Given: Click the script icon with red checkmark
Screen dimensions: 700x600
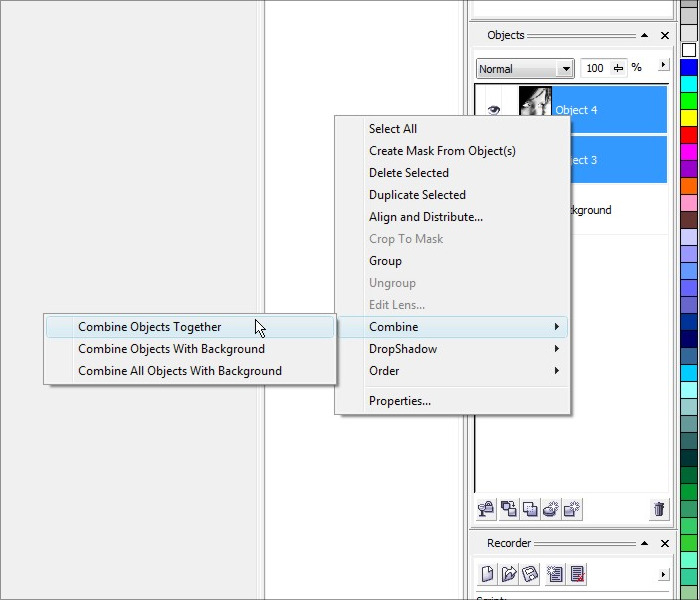Looking at the screenshot, I should click(577, 574).
